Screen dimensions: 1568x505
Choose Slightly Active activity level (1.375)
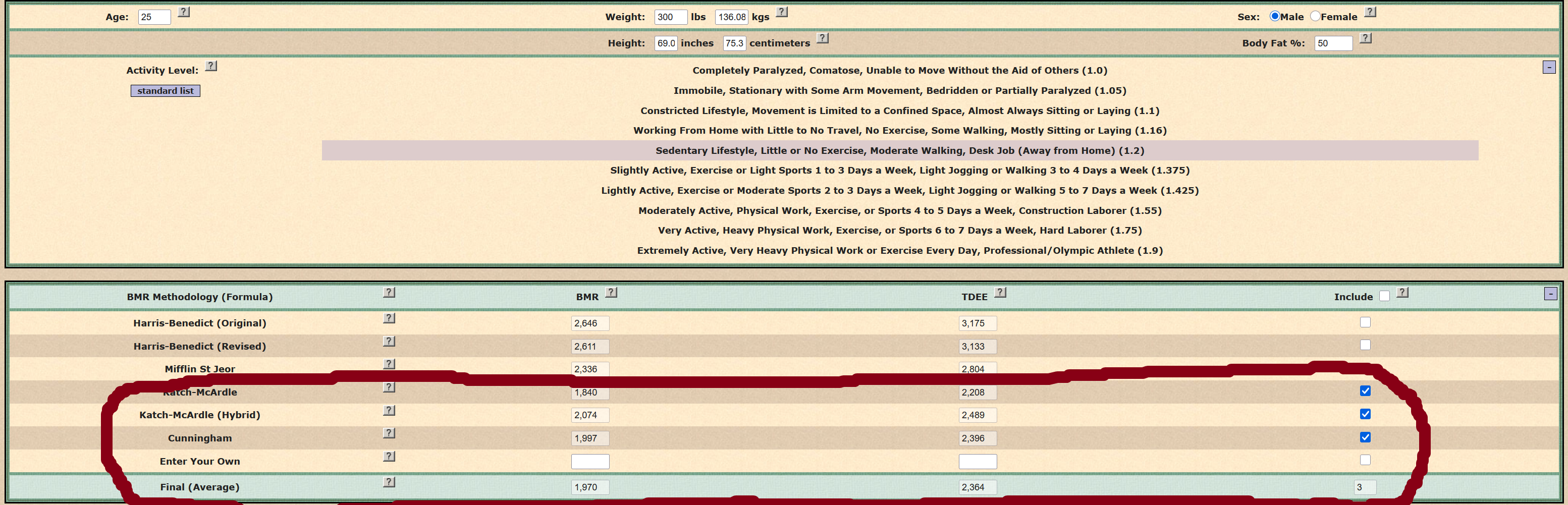(x=900, y=171)
